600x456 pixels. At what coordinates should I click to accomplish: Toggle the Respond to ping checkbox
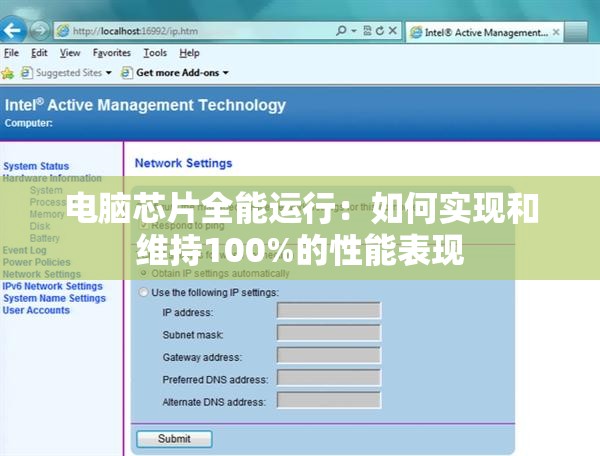[x=144, y=225]
